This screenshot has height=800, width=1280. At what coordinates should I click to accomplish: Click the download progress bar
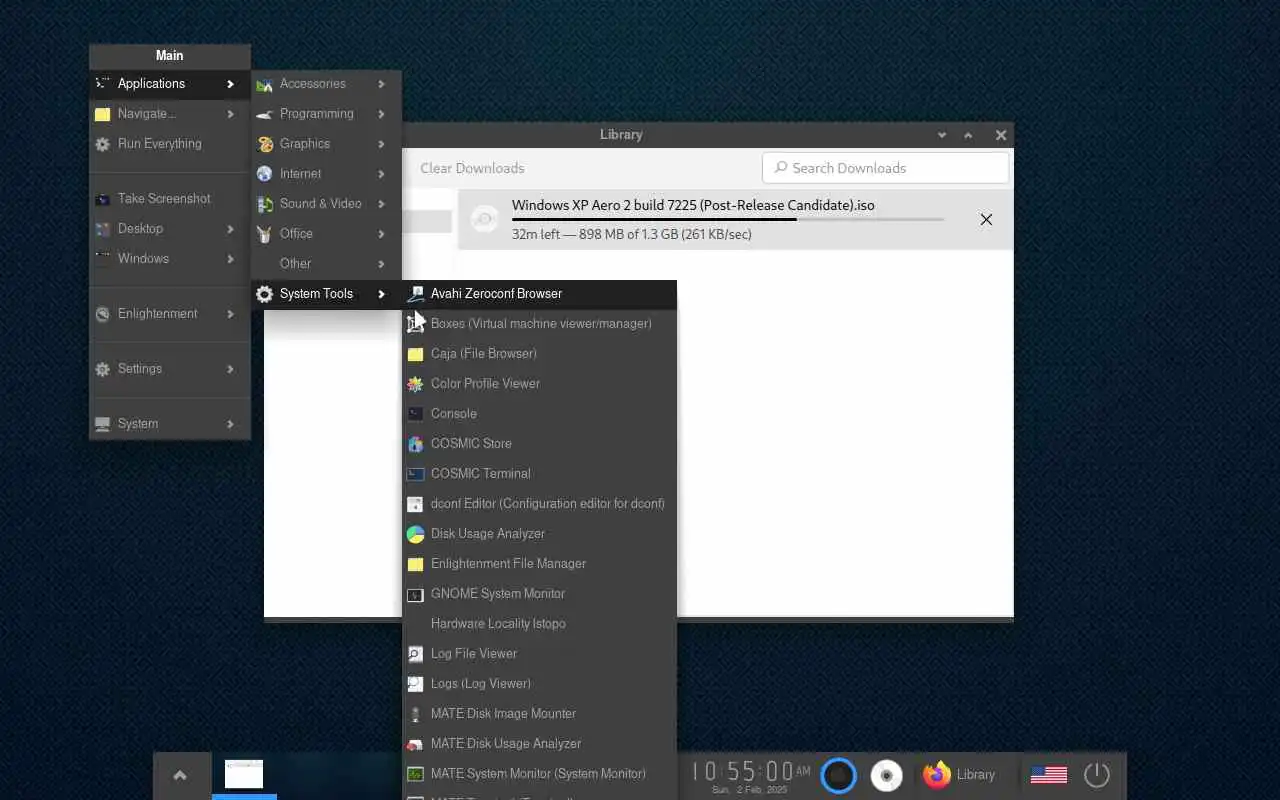tap(727, 219)
